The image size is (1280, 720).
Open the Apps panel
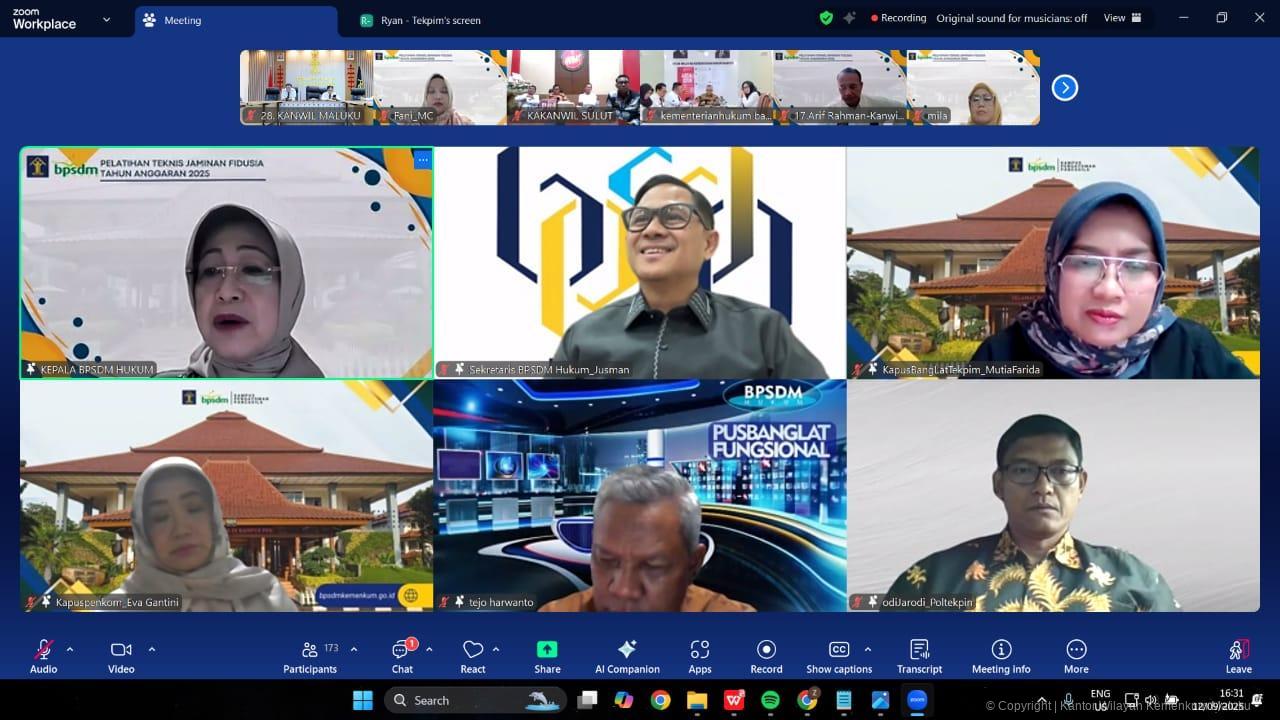(700, 655)
